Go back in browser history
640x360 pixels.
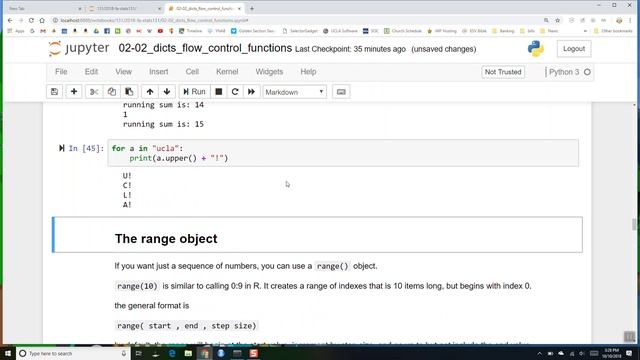pos(10,20)
